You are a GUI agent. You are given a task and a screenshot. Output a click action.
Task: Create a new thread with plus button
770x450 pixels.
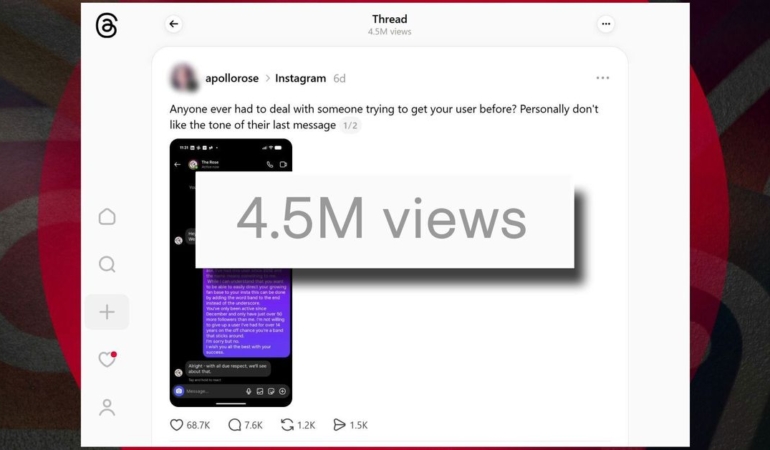(107, 312)
